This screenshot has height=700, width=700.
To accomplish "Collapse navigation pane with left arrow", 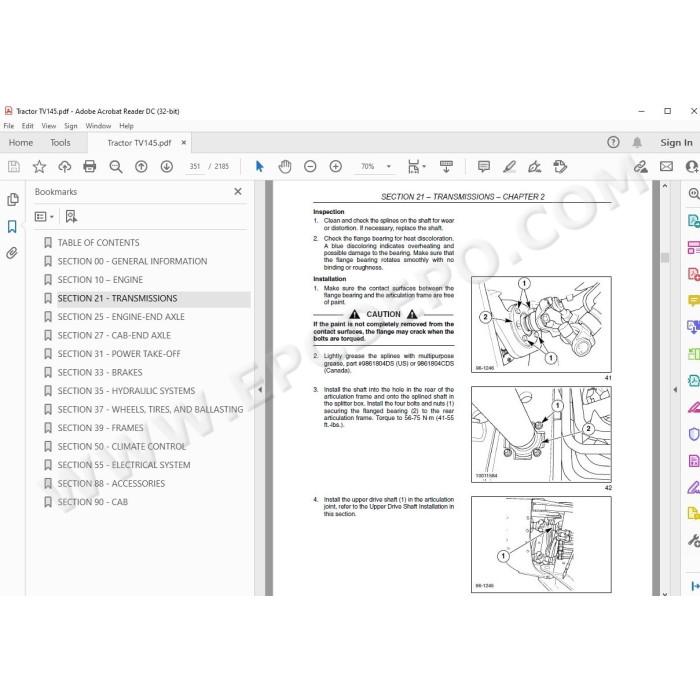I will tap(260, 390).
